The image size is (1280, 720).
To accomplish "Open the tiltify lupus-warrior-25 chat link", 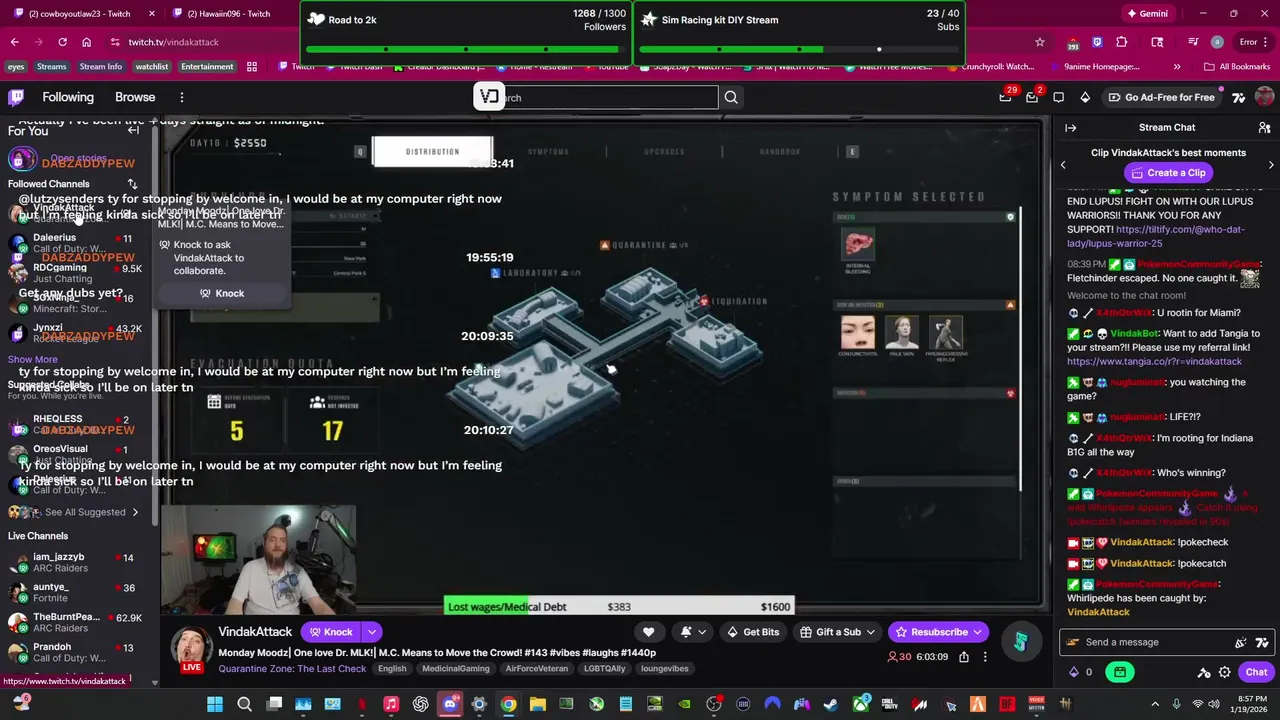I will coord(1156,236).
